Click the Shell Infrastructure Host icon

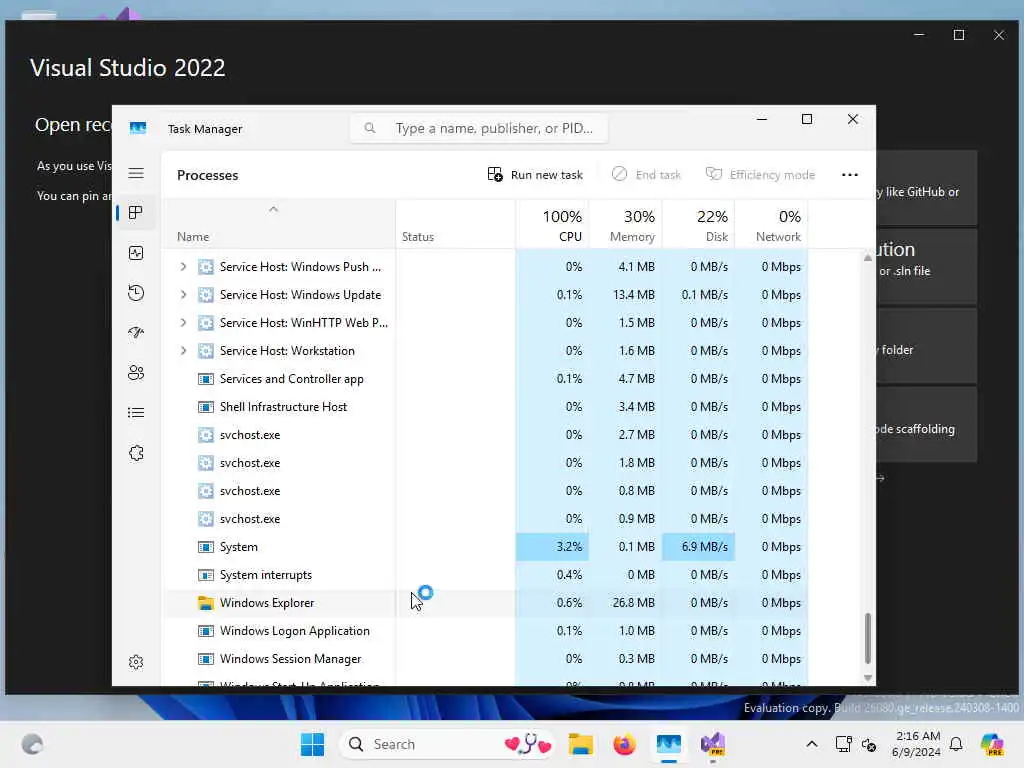coord(206,407)
